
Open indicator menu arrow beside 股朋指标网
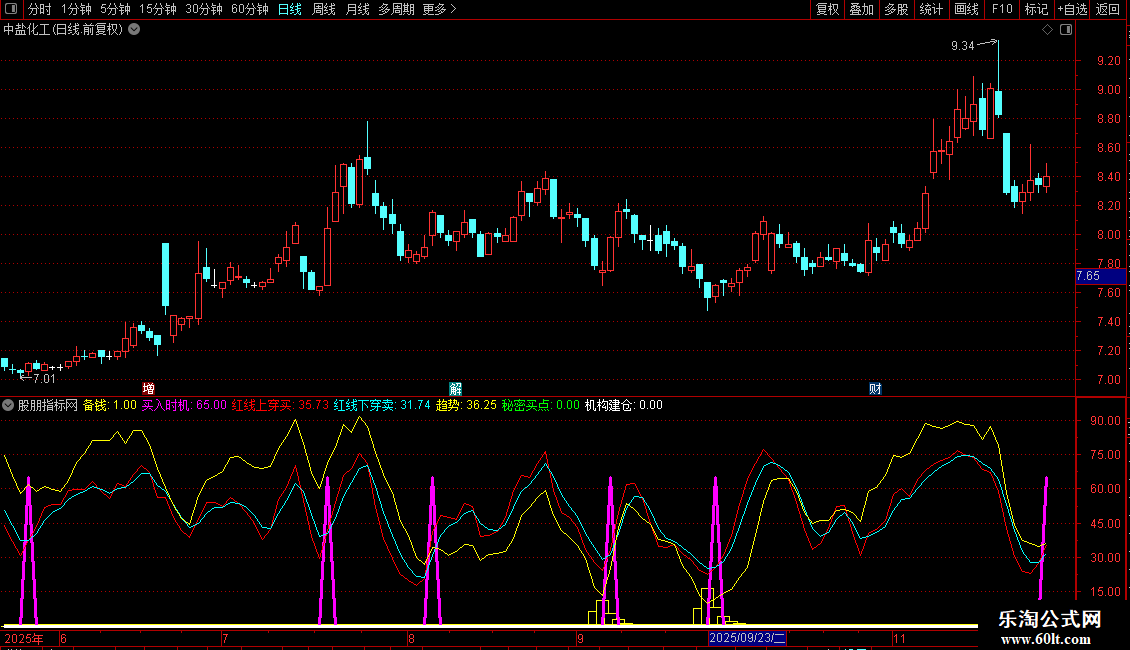tap(9, 405)
